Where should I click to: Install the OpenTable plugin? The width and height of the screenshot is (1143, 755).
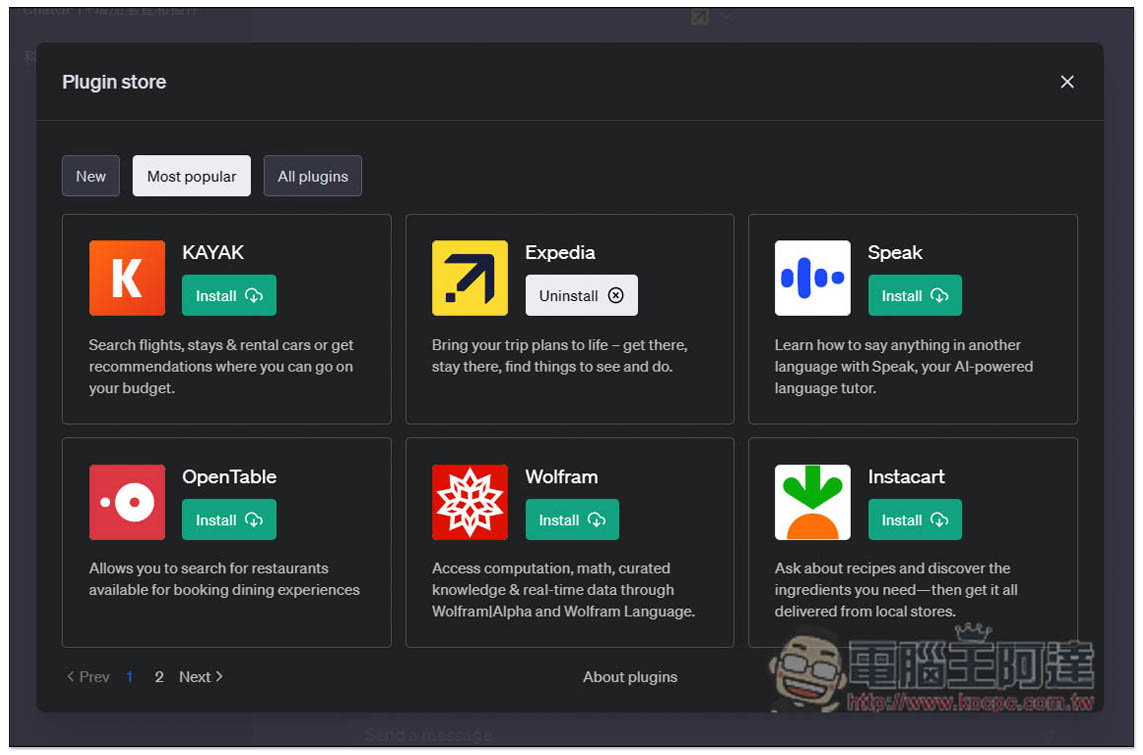click(x=229, y=520)
